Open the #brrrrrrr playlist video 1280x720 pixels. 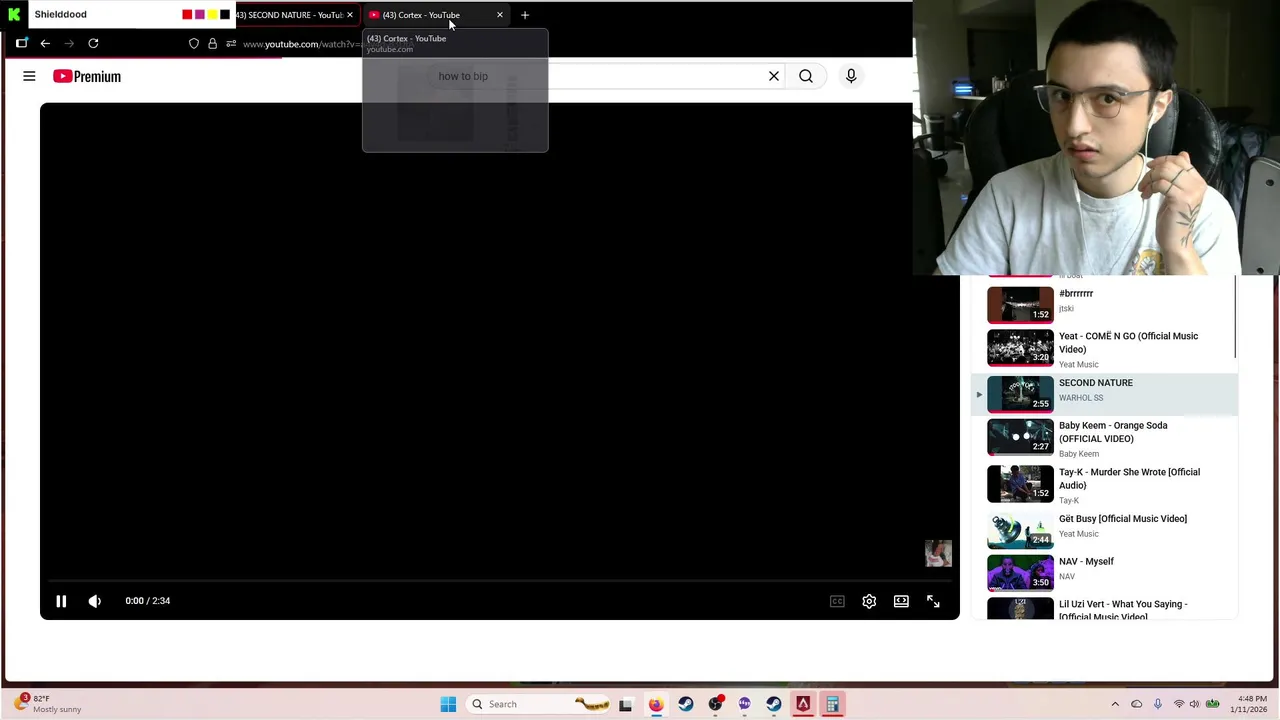[1104, 303]
